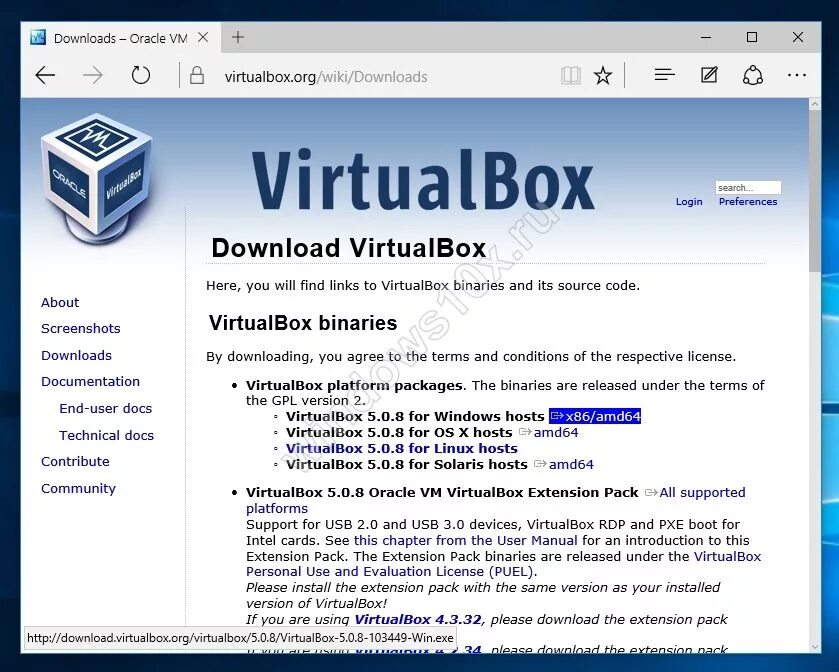Open this chapter from the User Manual link
This screenshot has height=672, width=839.
tap(466, 540)
